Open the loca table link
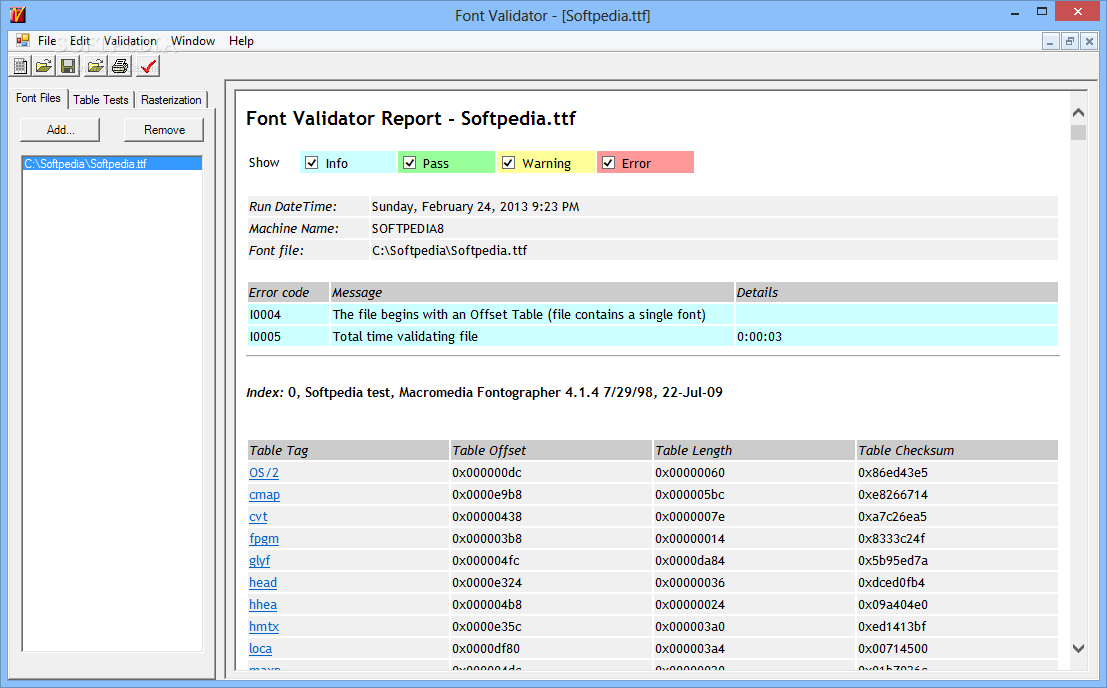Viewport: 1107px width, 688px height. 261,648
